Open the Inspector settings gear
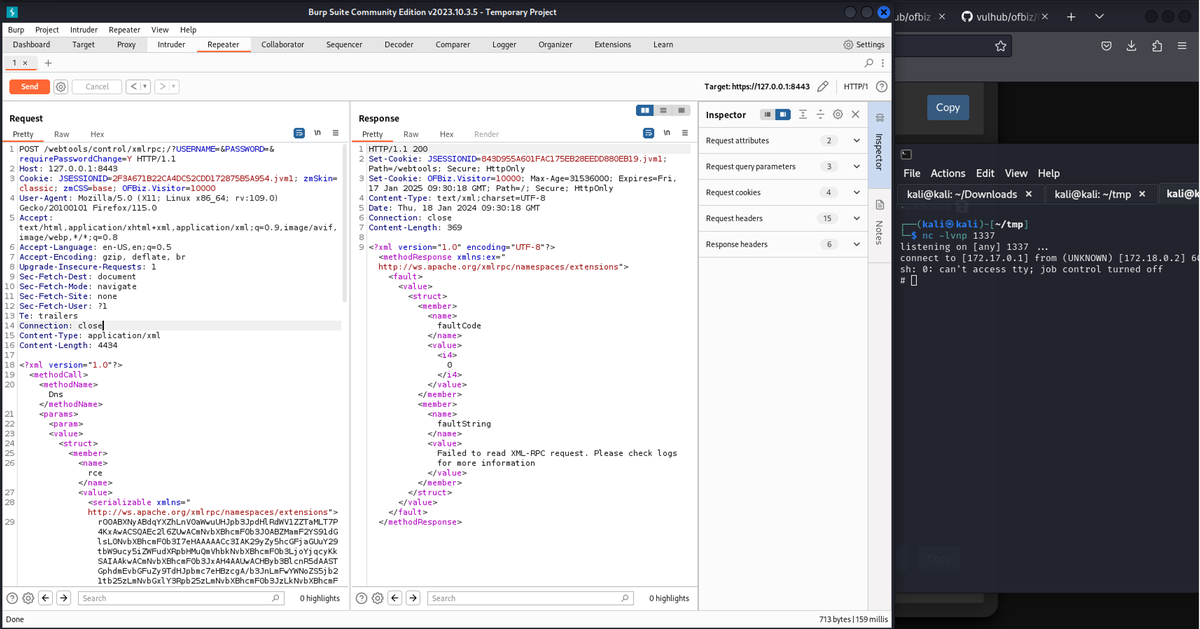 [x=838, y=115]
